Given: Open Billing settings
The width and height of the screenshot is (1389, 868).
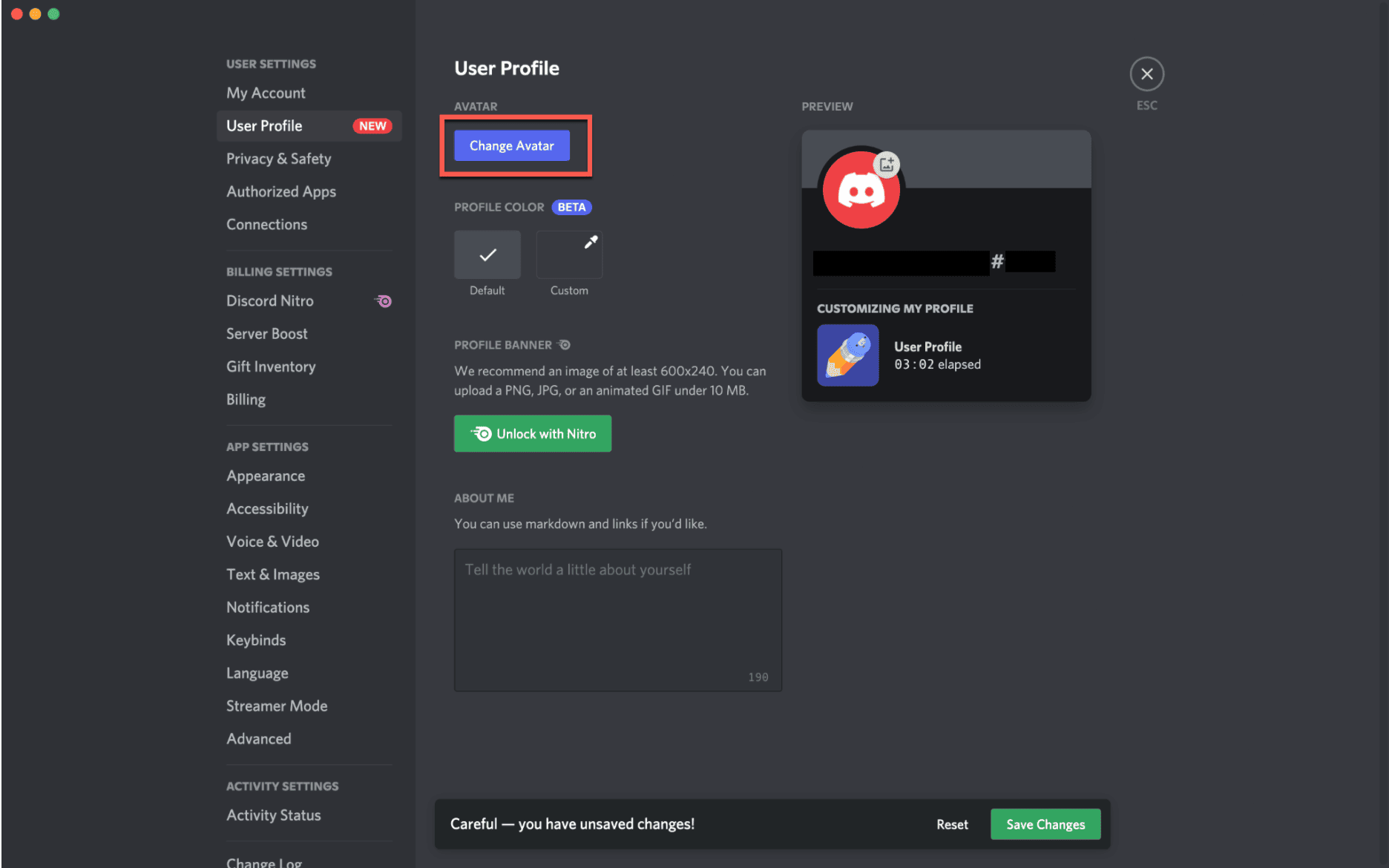Looking at the screenshot, I should (x=309, y=399).
